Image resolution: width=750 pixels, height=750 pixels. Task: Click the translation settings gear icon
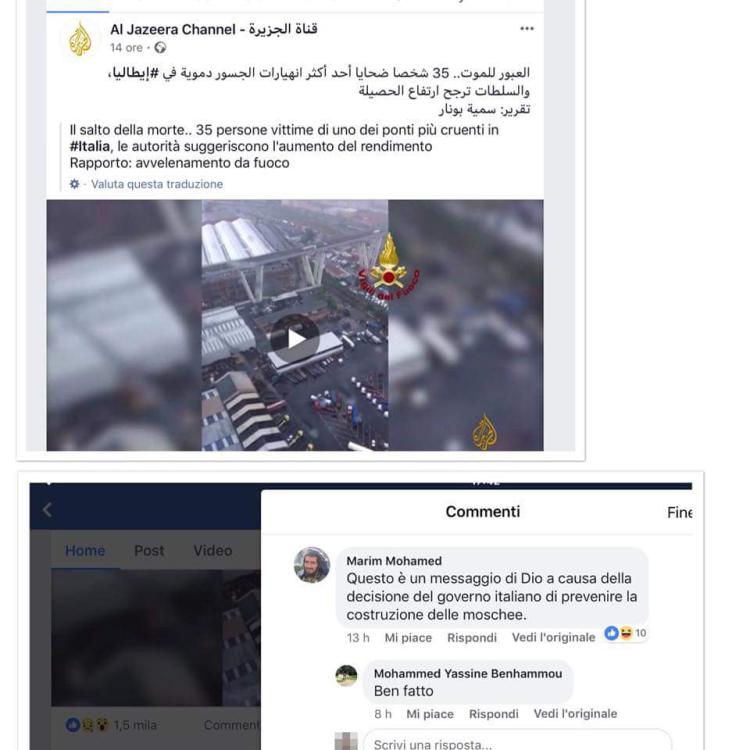(x=75, y=184)
